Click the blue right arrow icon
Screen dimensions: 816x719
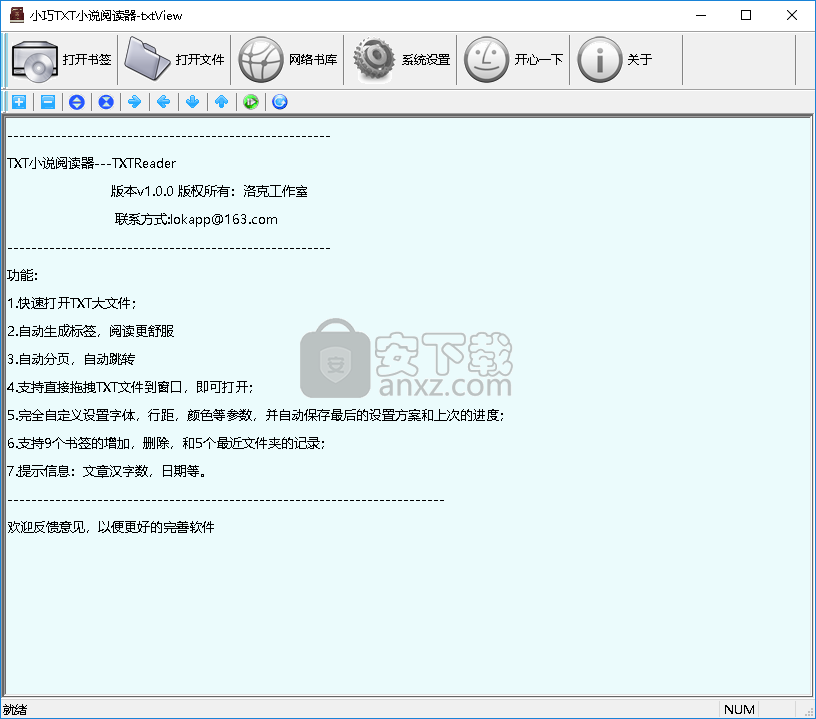135,101
